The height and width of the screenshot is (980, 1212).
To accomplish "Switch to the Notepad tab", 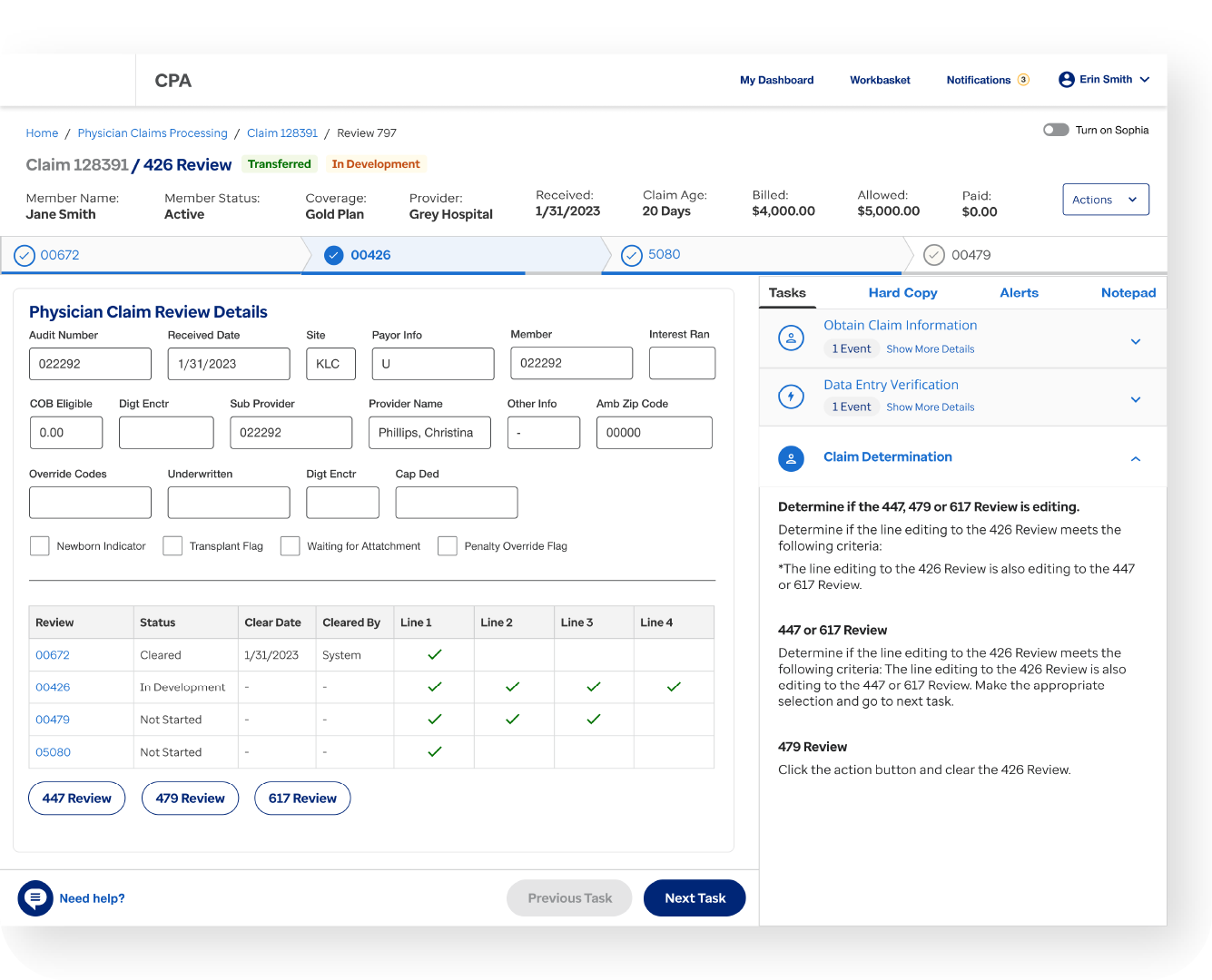I will click(1128, 293).
